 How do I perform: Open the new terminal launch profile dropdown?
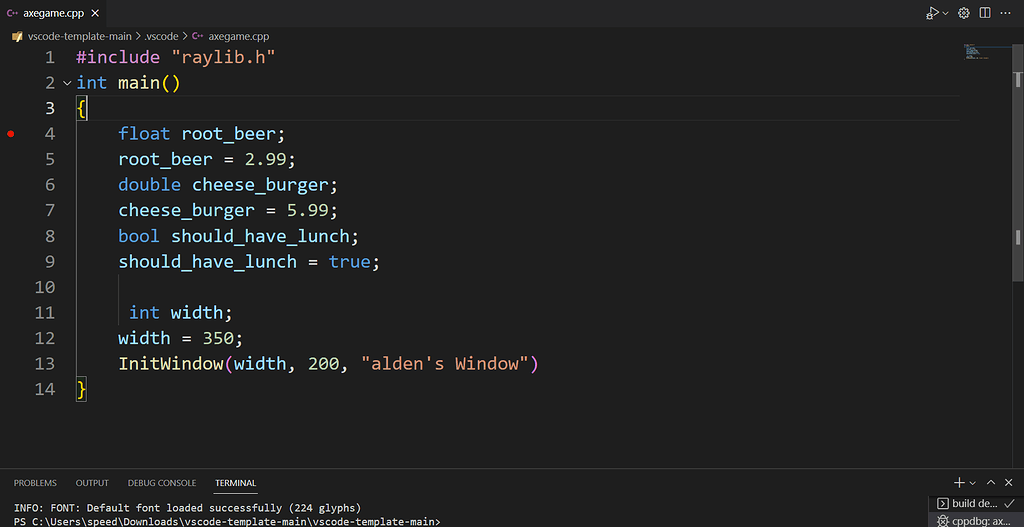tap(972, 483)
